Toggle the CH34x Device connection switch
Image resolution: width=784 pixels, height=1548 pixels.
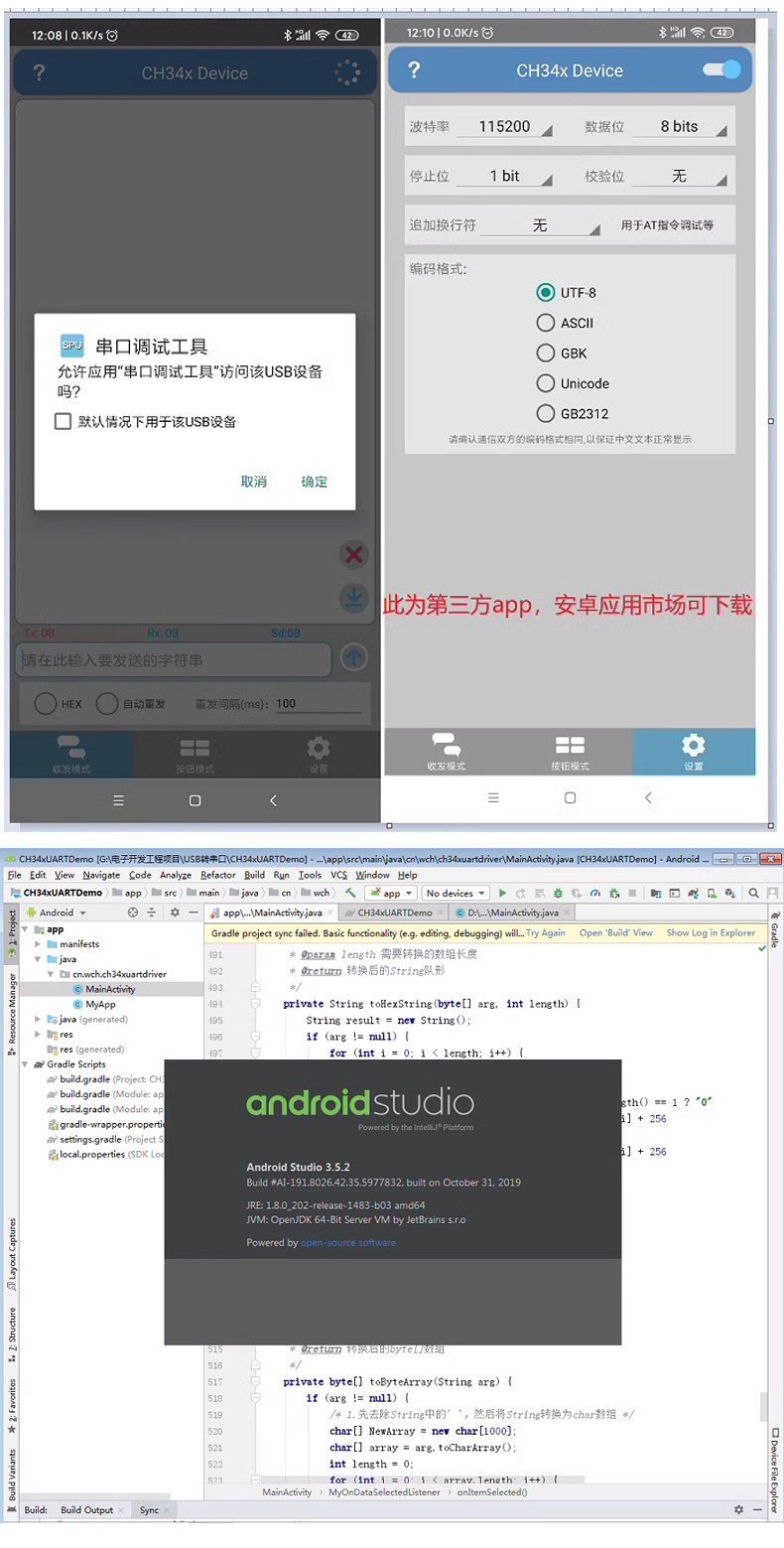(721, 70)
